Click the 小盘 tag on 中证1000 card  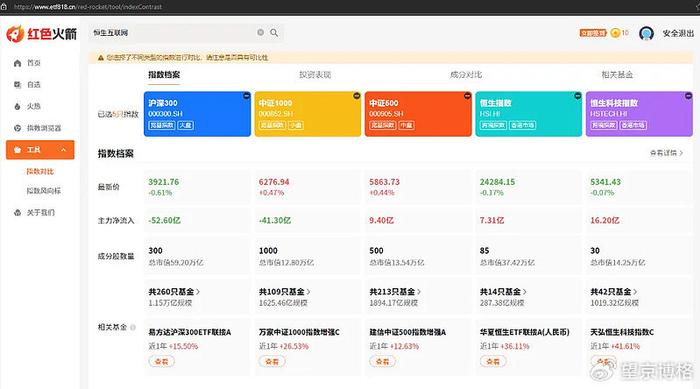(296, 125)
